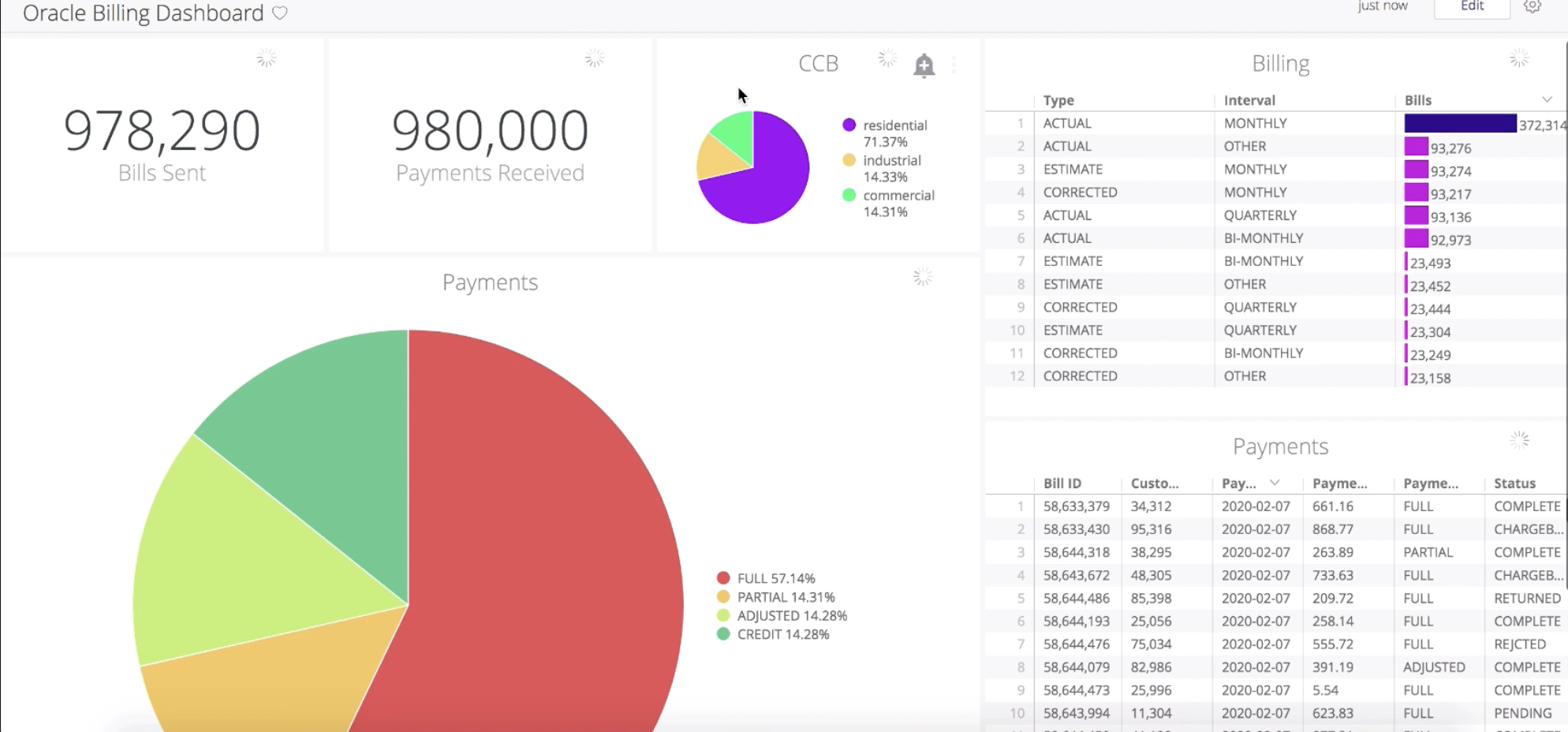Click the Oracle Billing Dashboard title
This screenshot has height=732, width=1568.
[143, 13]
